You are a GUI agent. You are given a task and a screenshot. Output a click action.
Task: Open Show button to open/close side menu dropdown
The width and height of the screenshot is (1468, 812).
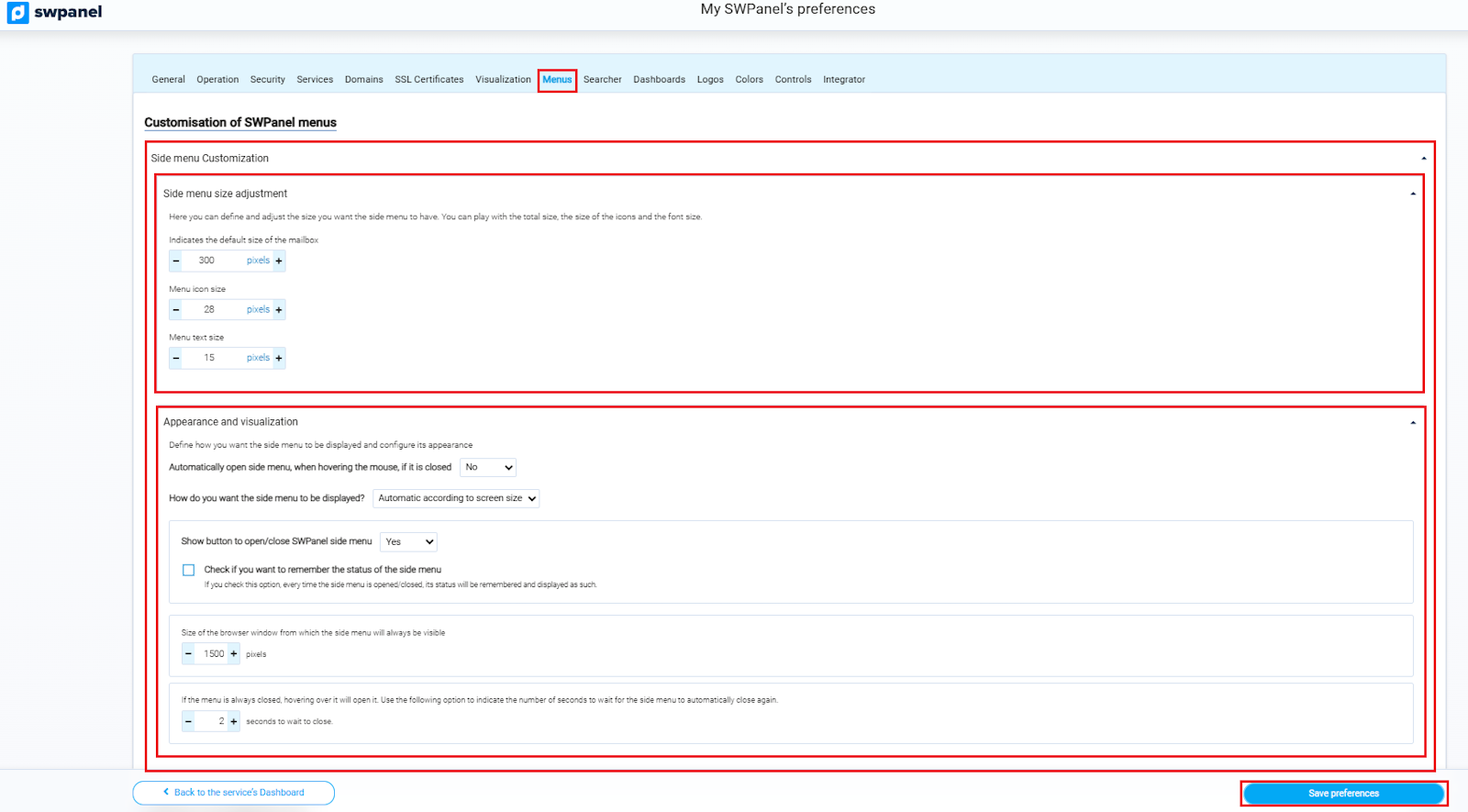[x=408, y=542]
